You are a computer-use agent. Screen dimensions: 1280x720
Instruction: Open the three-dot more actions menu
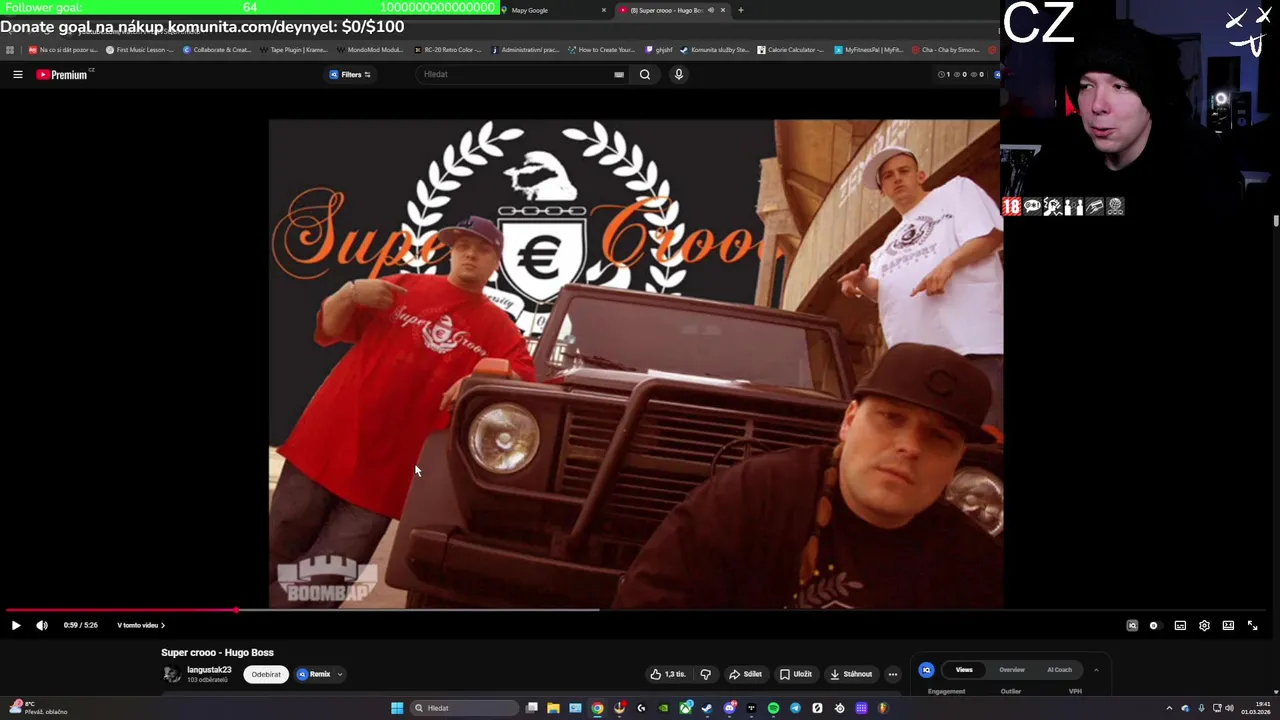(x=893, y=674)
